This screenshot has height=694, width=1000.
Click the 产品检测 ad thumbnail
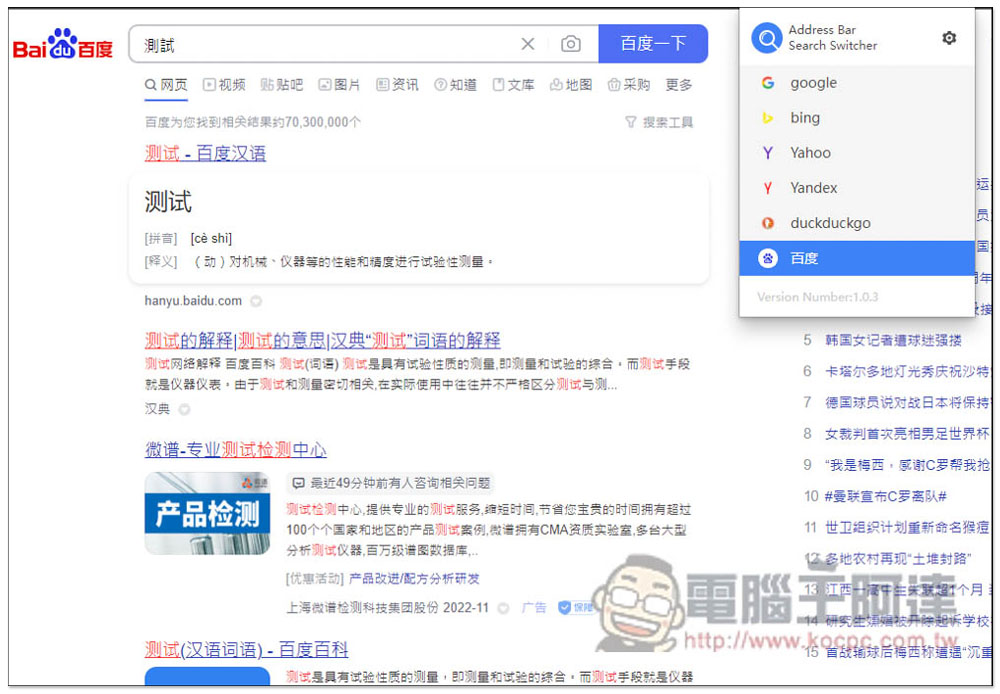click(x=207, y=513)
